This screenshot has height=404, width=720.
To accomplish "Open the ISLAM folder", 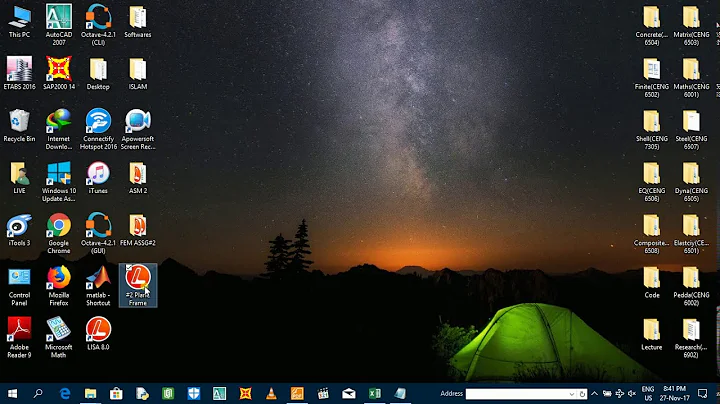I will coord(138,73).
